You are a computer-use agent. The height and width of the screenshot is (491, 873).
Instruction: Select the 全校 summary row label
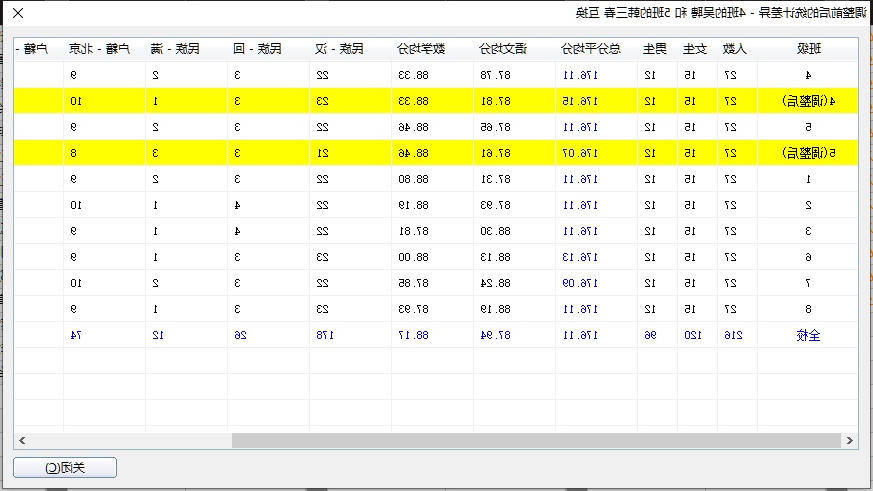click(x=808, y=335)
